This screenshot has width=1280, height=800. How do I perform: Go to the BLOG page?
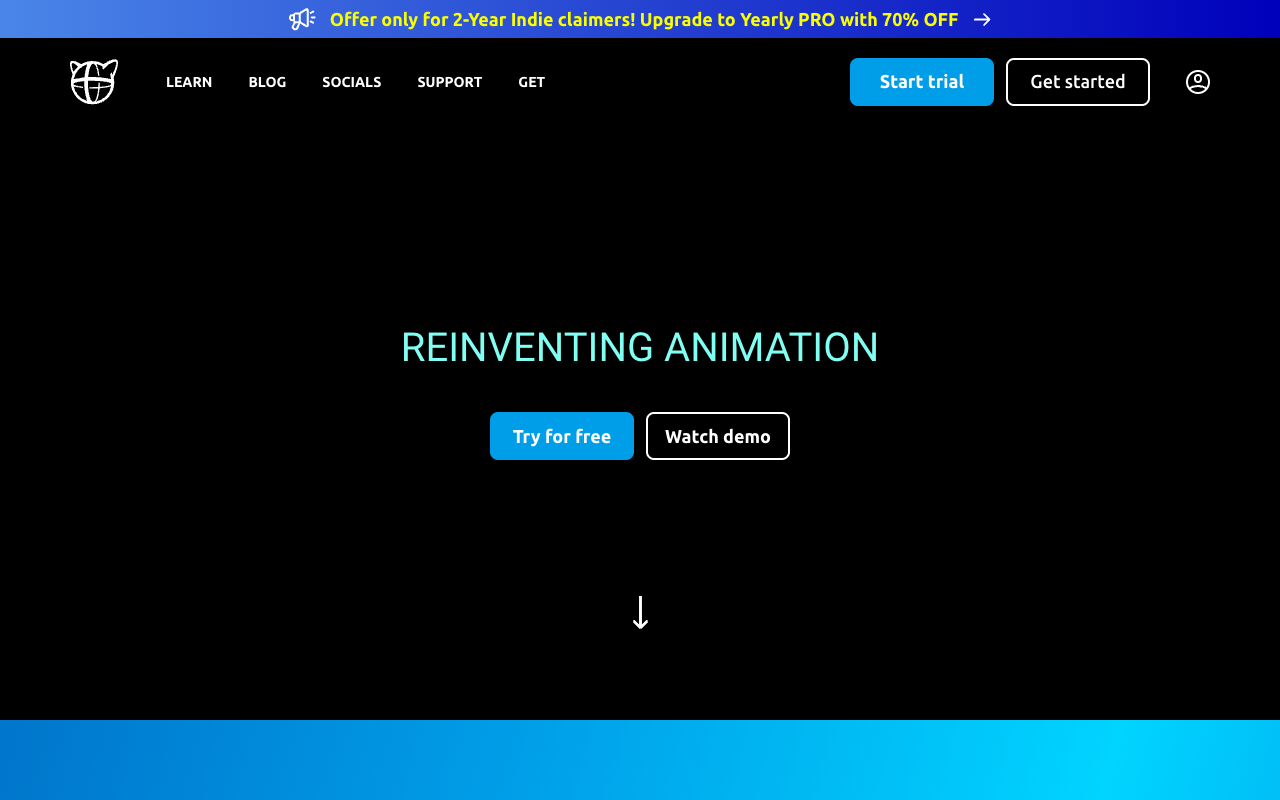(267, 82)
